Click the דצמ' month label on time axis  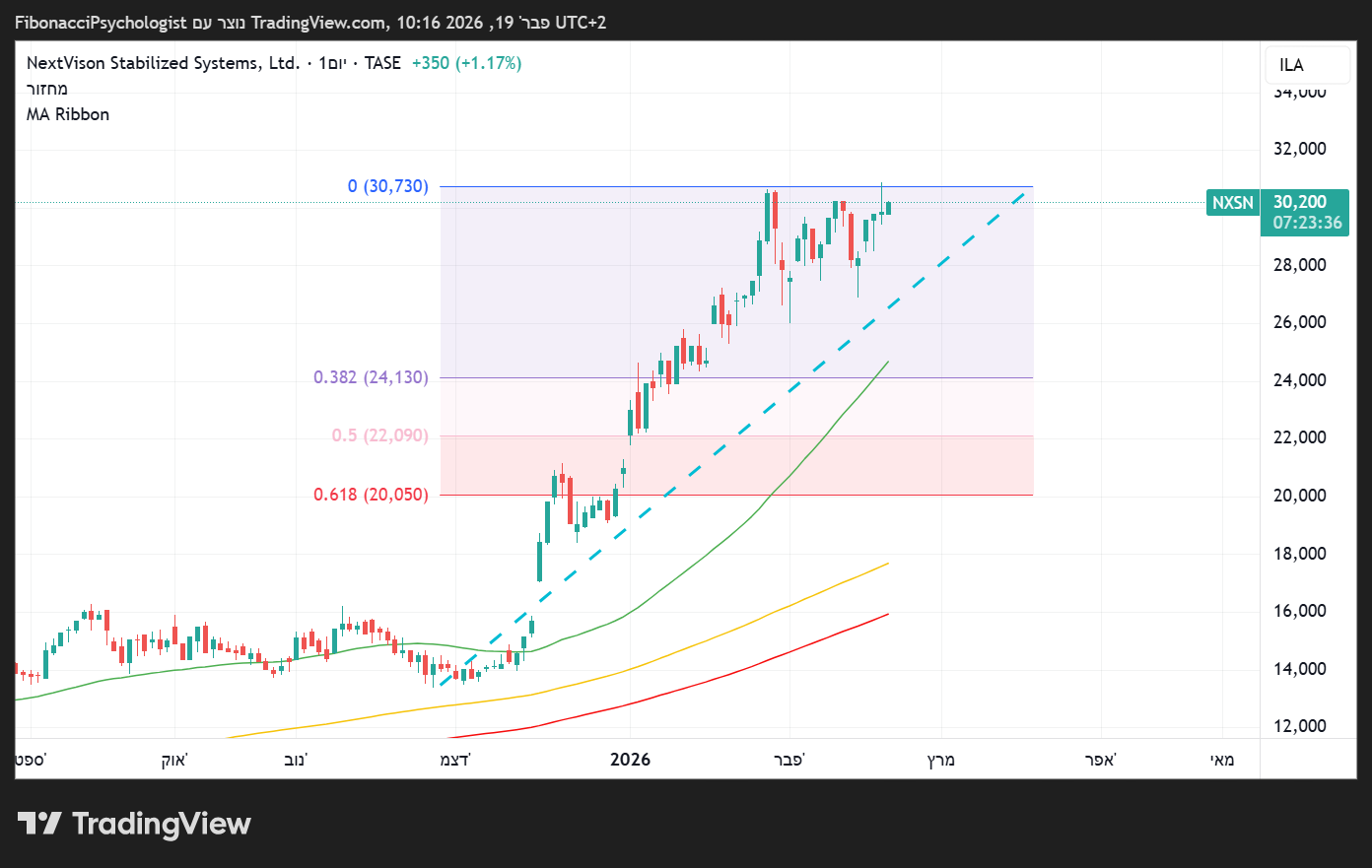(455, 760)
